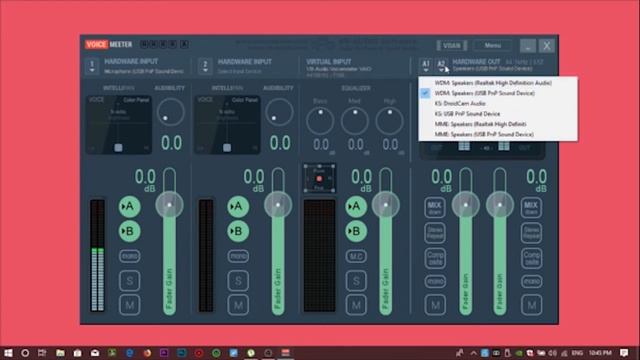
Task: Toggle B bus on Hardware Input 1
Action: tap(129, 231)
